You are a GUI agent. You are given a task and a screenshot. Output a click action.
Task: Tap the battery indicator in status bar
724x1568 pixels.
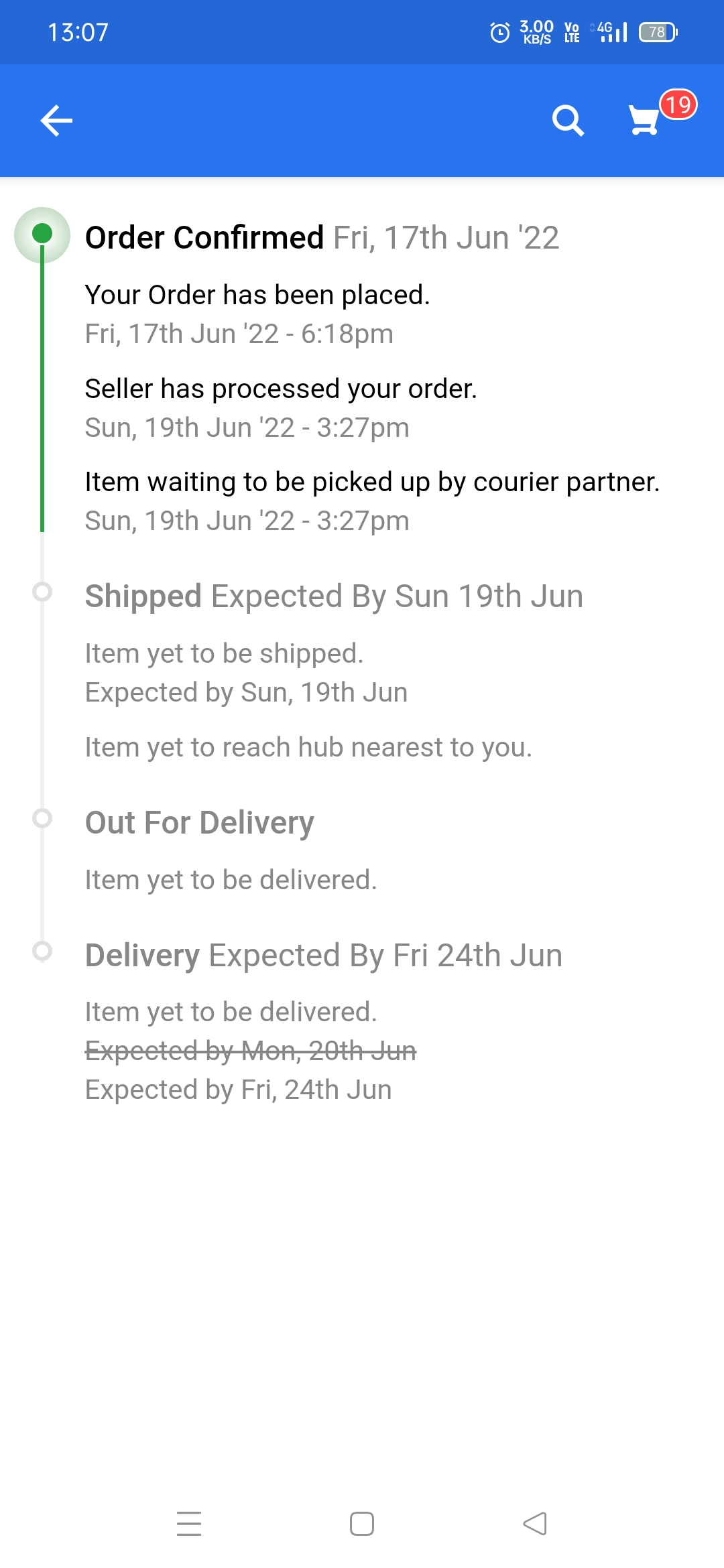point(658,32)
